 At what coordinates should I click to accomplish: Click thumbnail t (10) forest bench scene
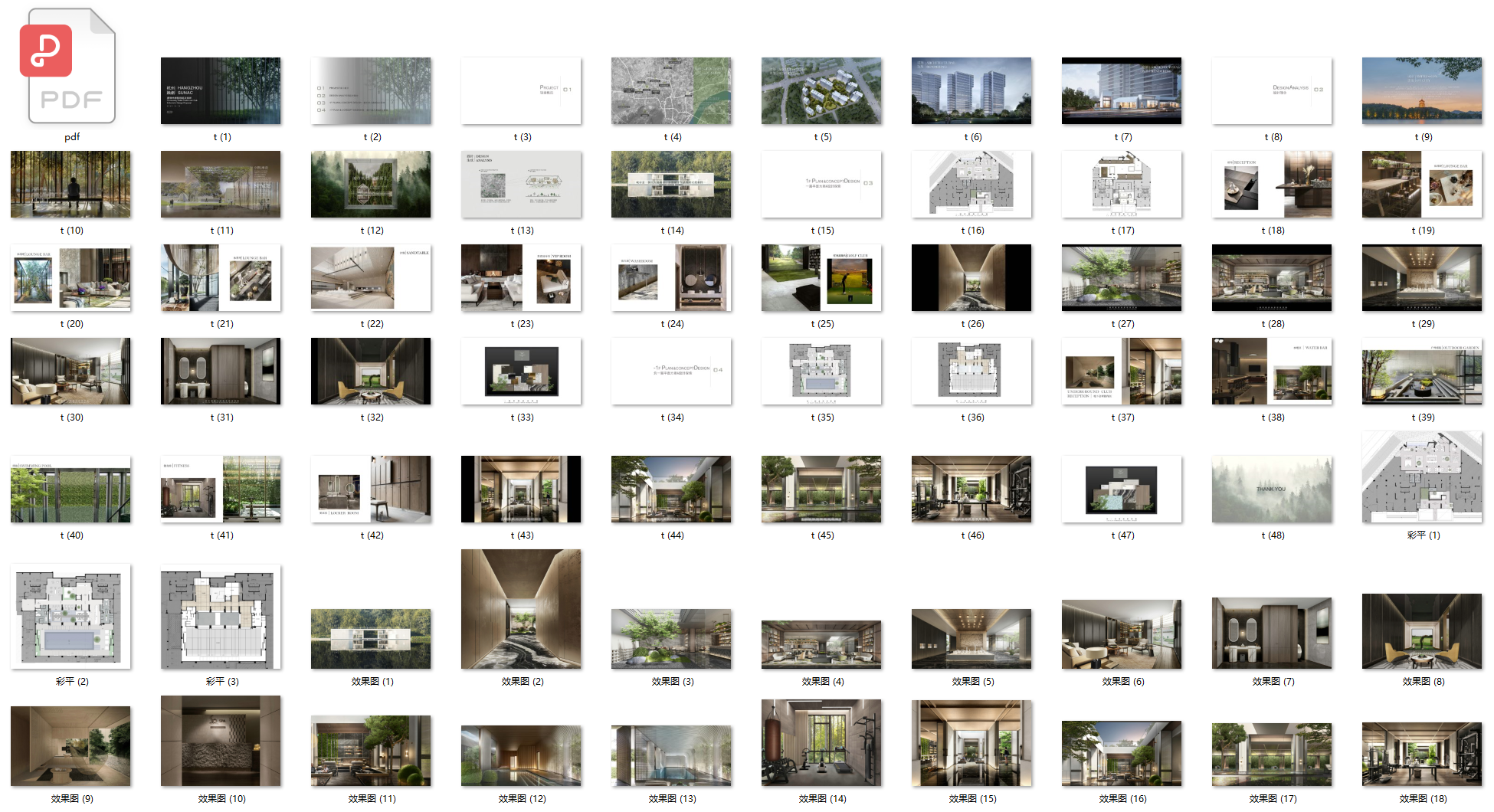(x=70, y=185)
